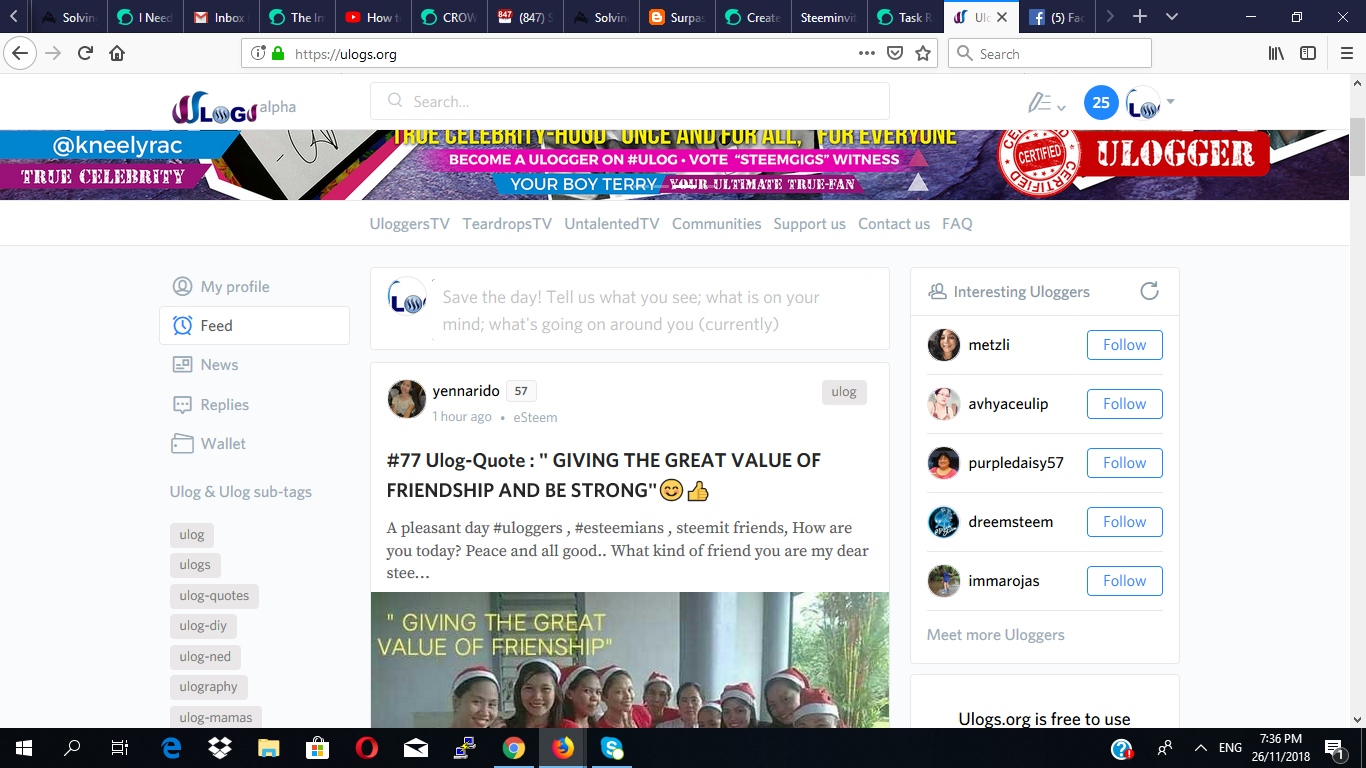
Task: Open the Windows Start menu
Action: [x=23, y=747]
